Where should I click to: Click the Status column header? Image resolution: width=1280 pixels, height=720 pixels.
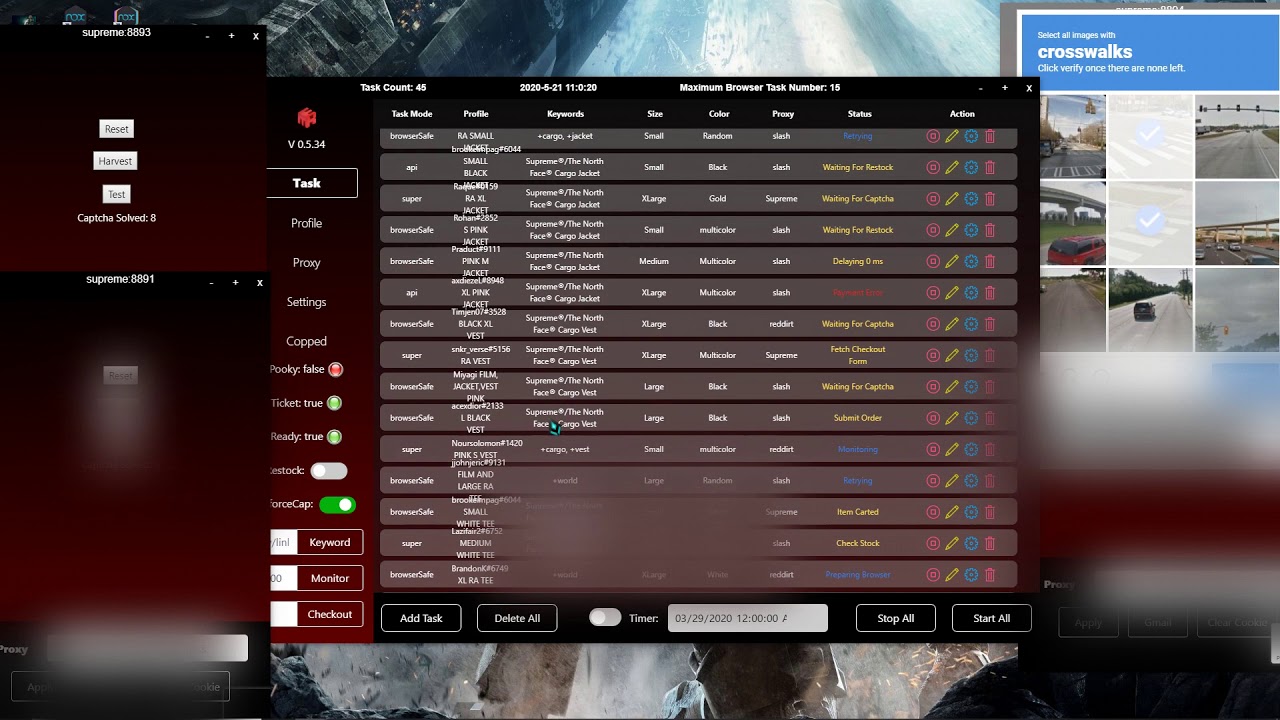[x=860, y=114]
